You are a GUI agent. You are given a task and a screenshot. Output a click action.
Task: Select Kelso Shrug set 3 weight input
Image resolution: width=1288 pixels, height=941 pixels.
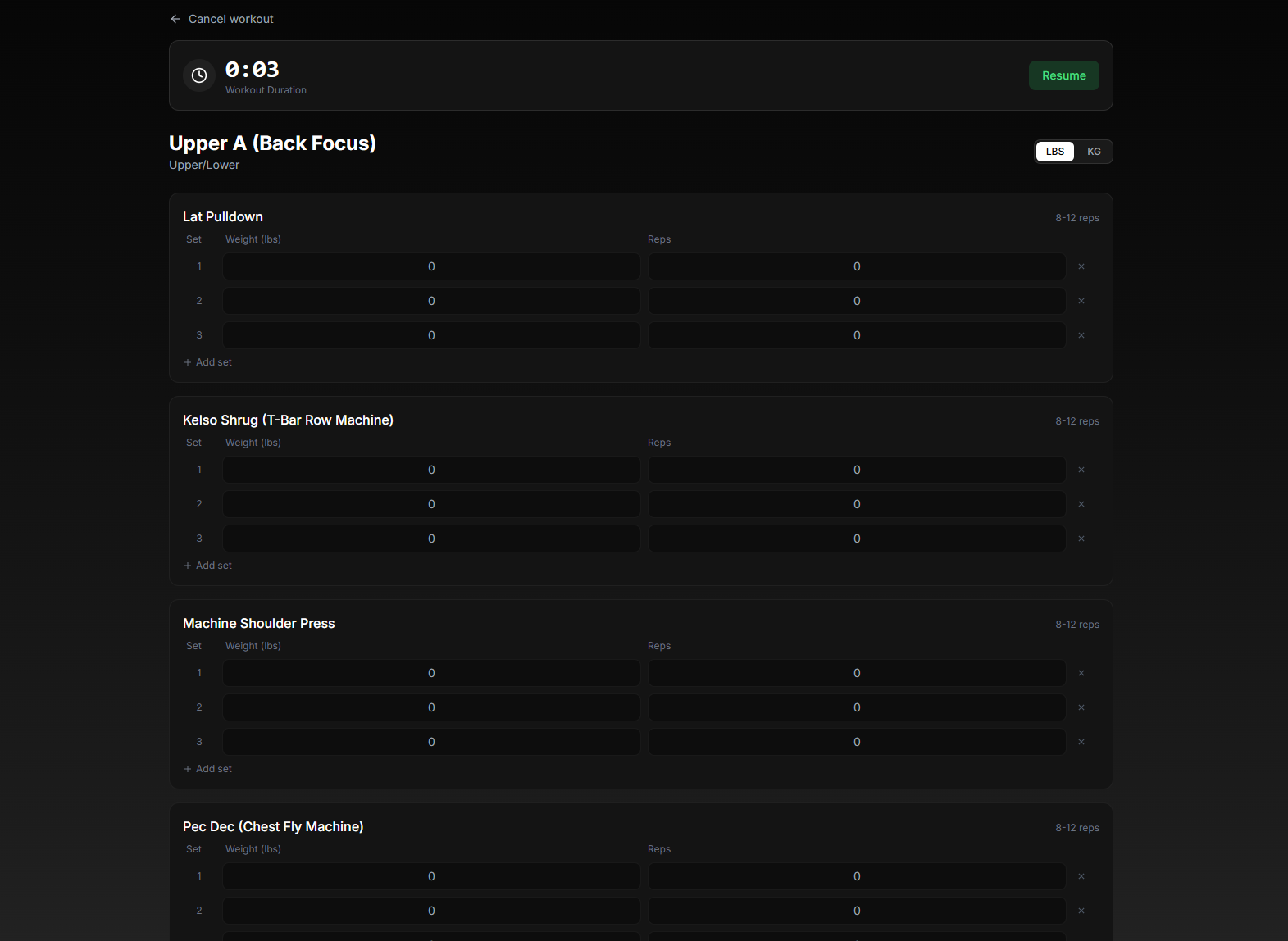point(431,539)
